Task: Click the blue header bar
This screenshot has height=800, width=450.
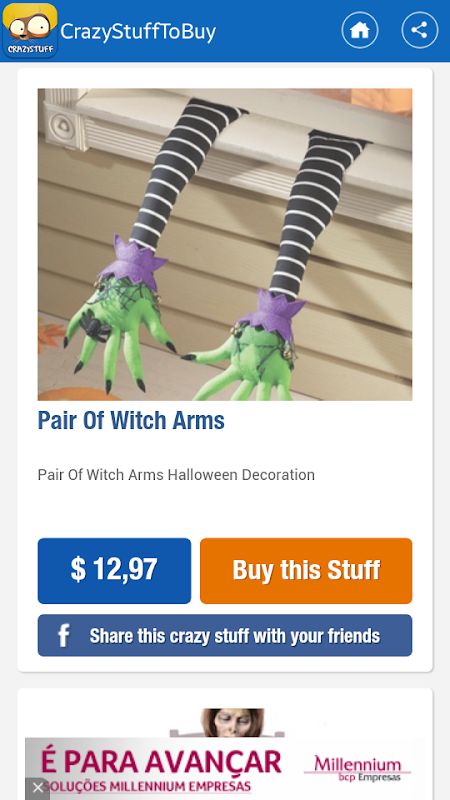Action: coord(225,31)
